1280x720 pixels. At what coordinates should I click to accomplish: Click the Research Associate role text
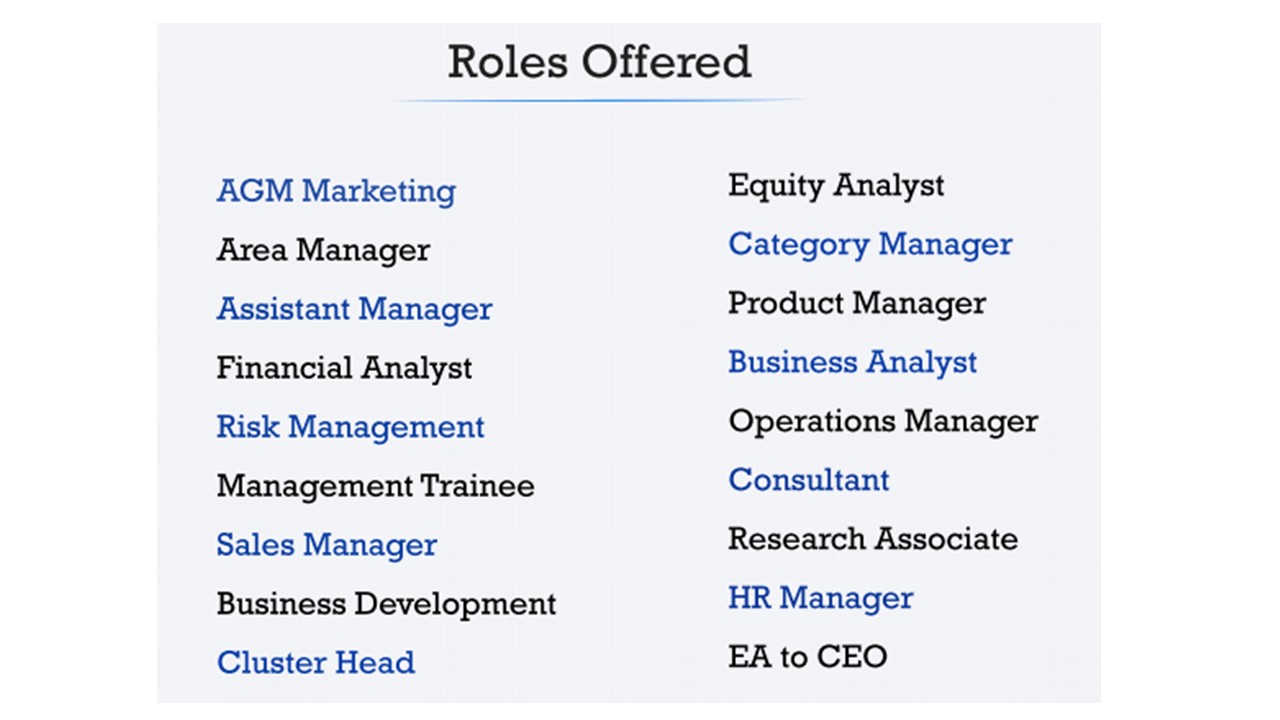point(872,539)
